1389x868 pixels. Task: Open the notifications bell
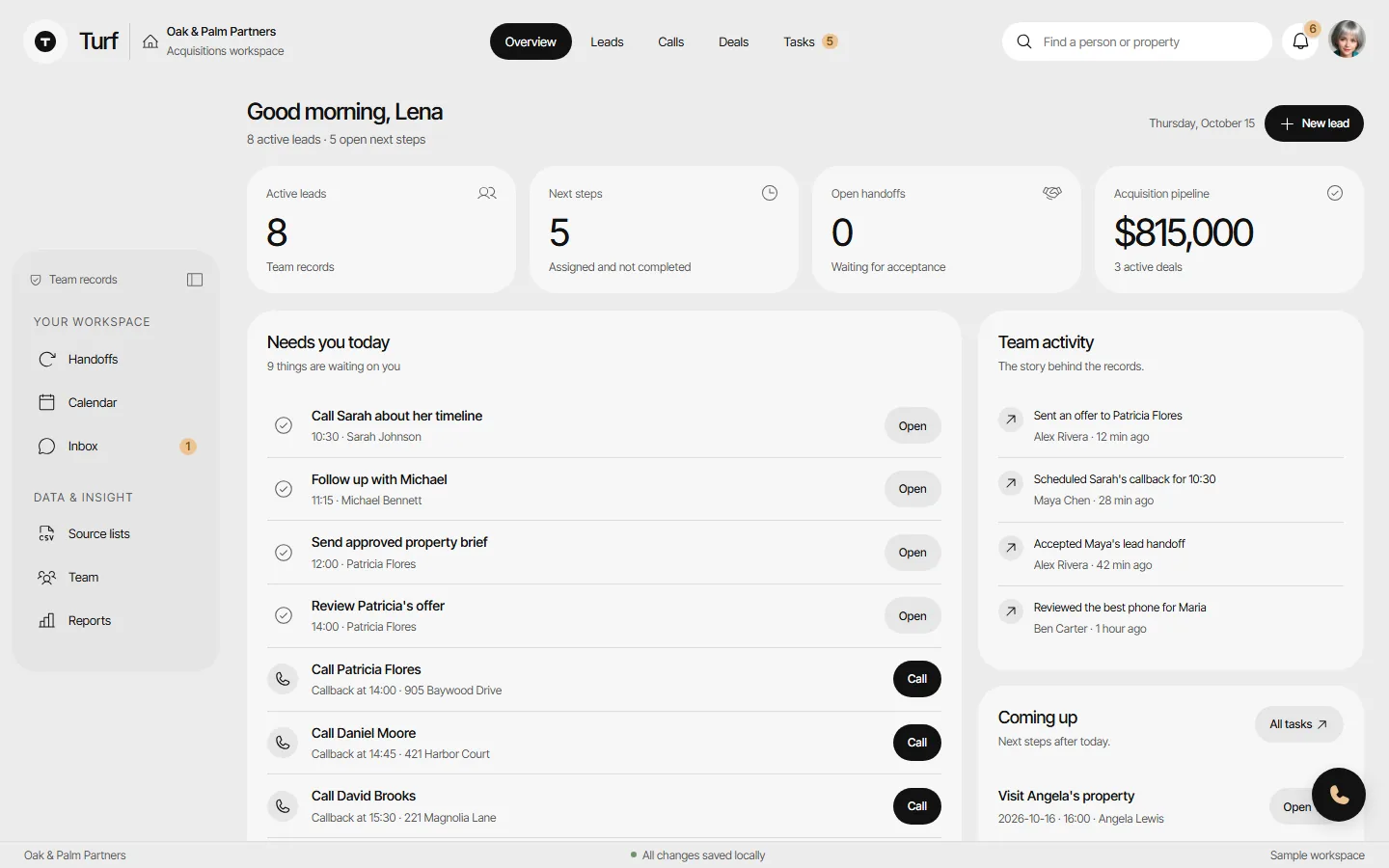(1300, 41)
